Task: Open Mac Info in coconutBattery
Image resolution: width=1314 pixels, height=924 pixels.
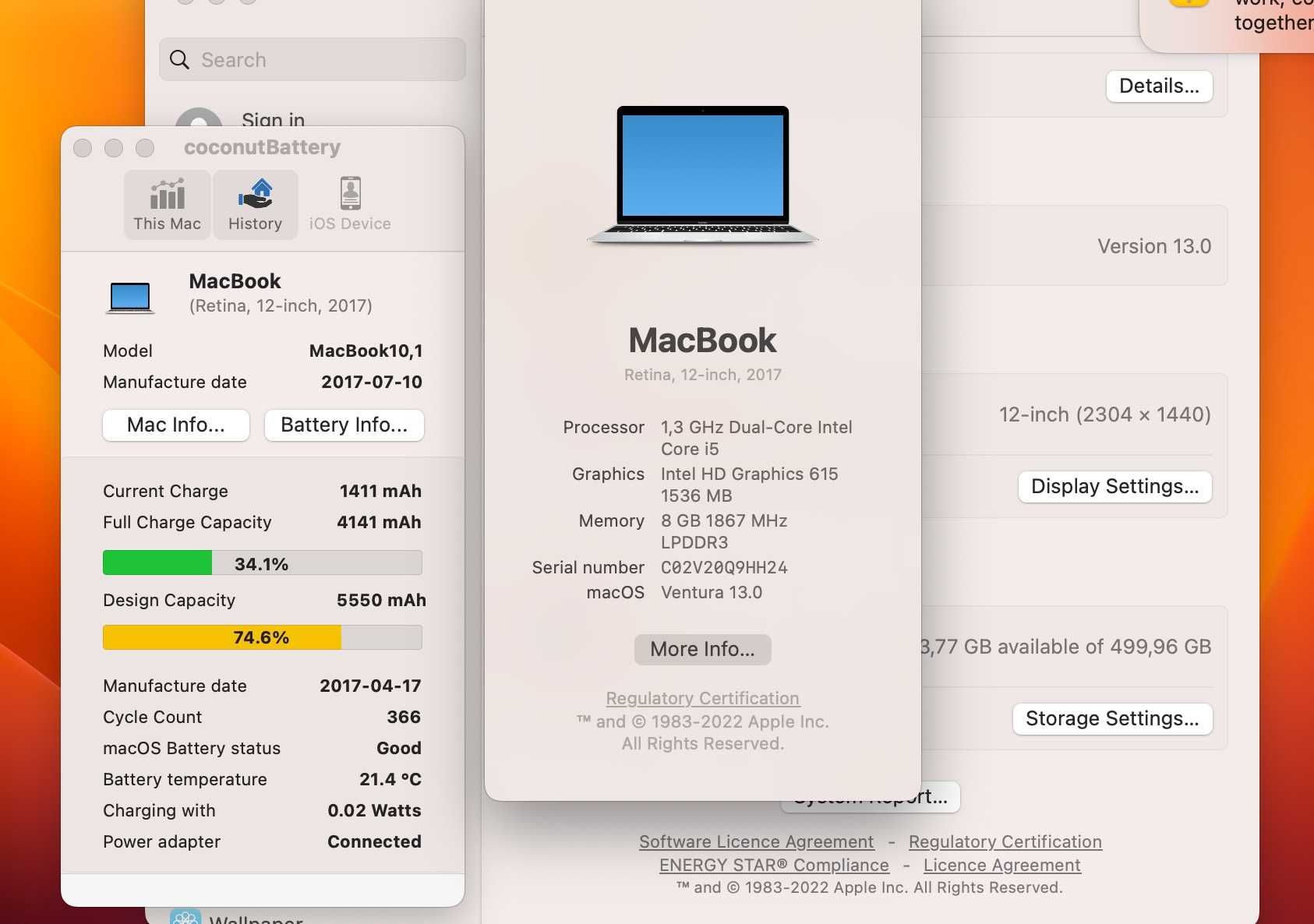Action: pos(176,425)
